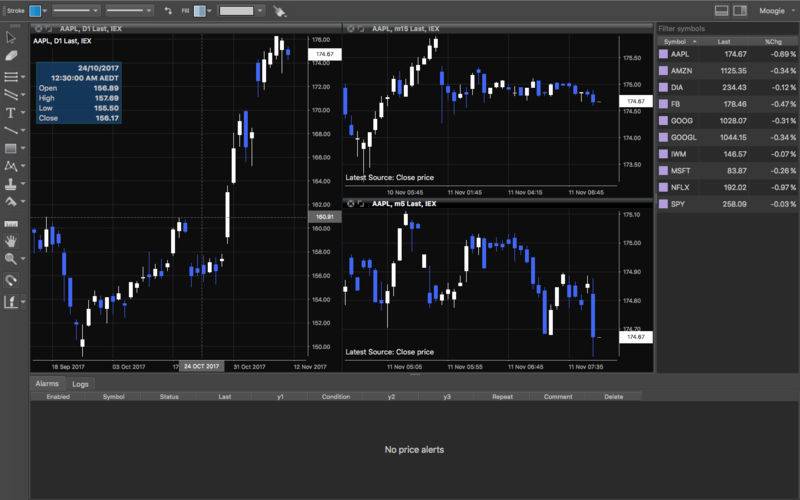The height and width of the screenshot is (500, 800).
Task: Click the Comment column header in alarms
Action: (558, 396)
